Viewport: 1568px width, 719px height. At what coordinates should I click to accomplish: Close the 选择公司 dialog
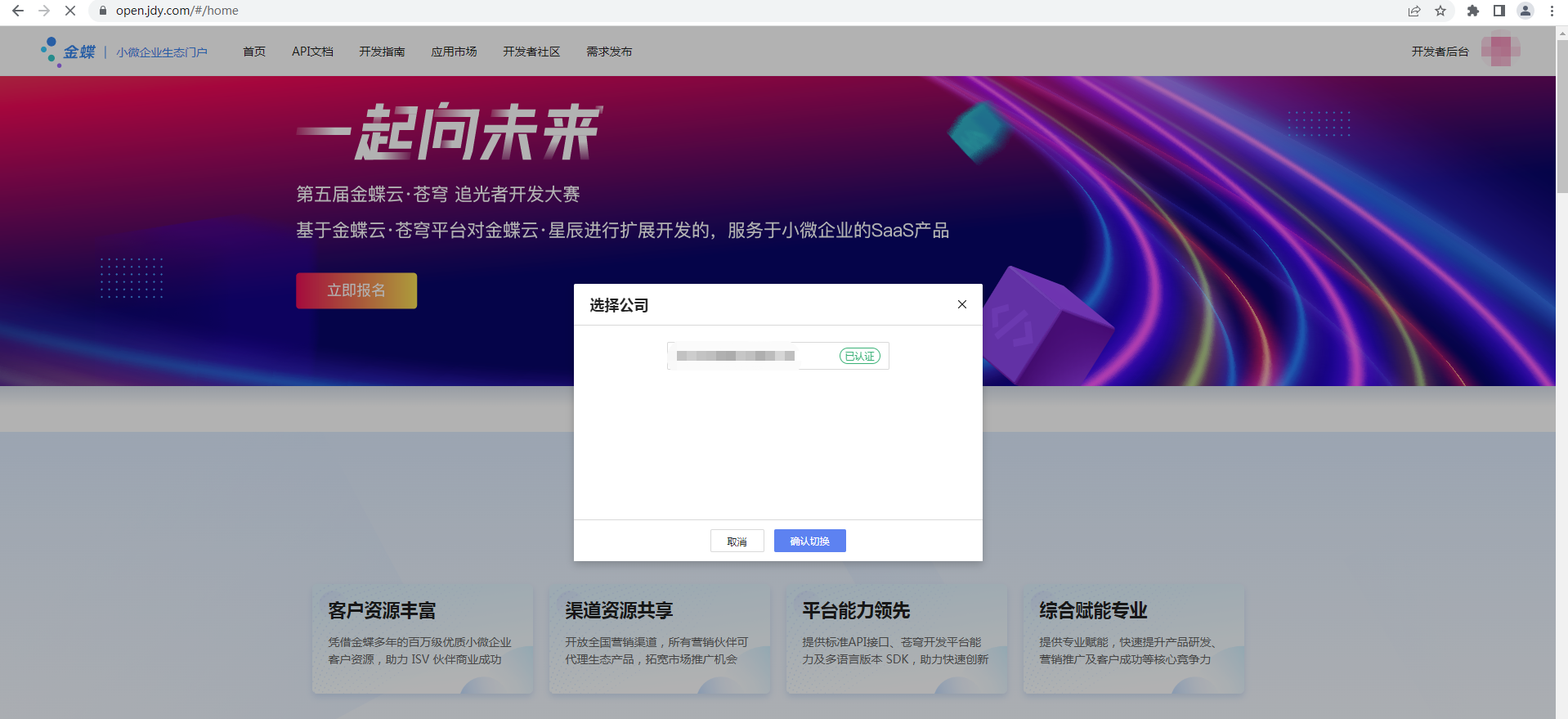click(962, 304)
